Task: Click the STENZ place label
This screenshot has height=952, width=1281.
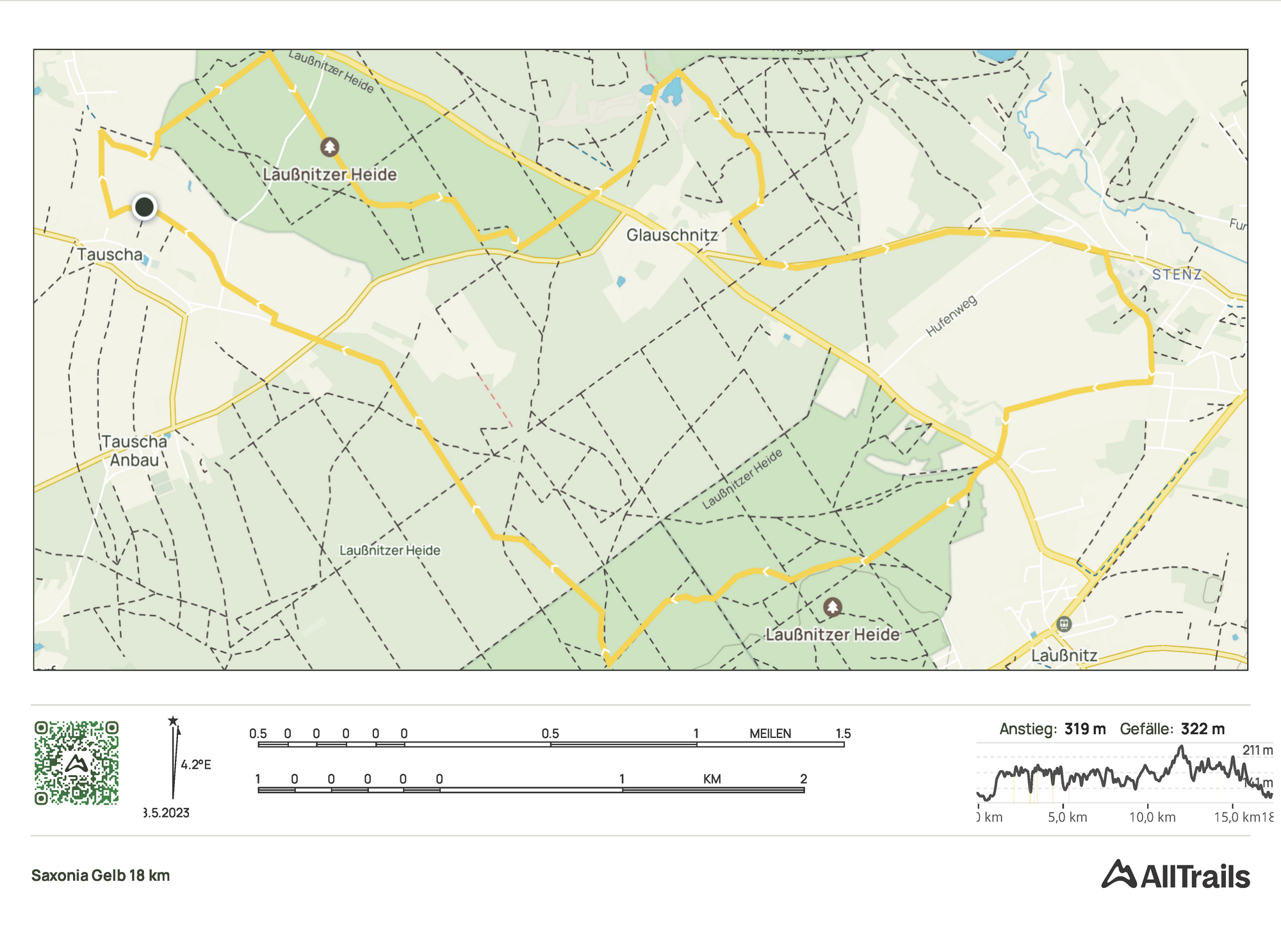Action: (1177, 275)
